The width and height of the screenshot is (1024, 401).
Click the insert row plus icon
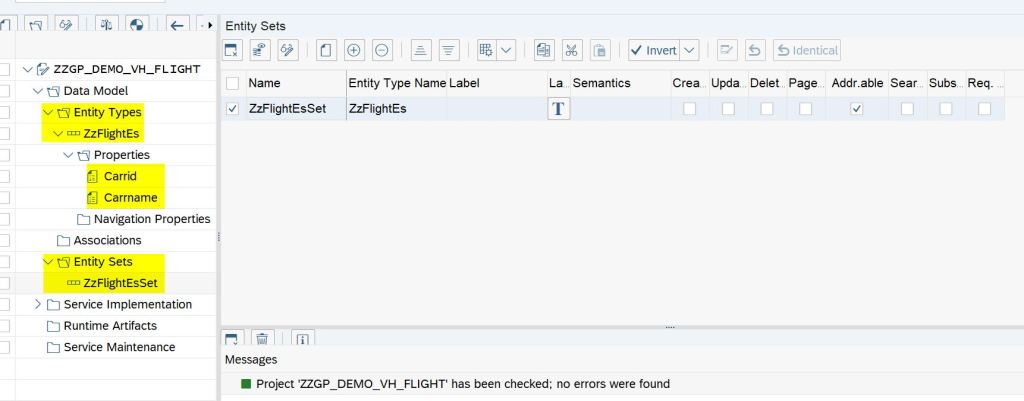click(x=354, y=50)
